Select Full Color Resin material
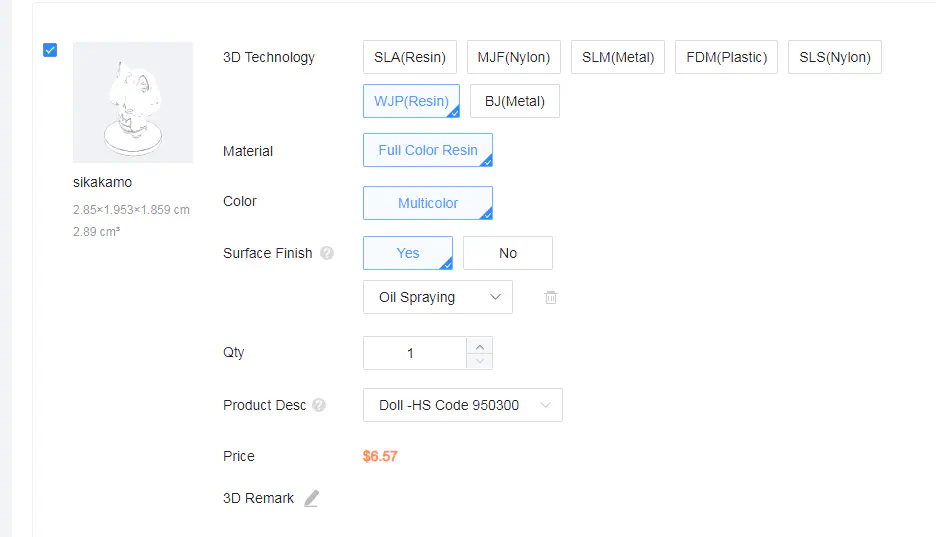 tap(428, 150)
